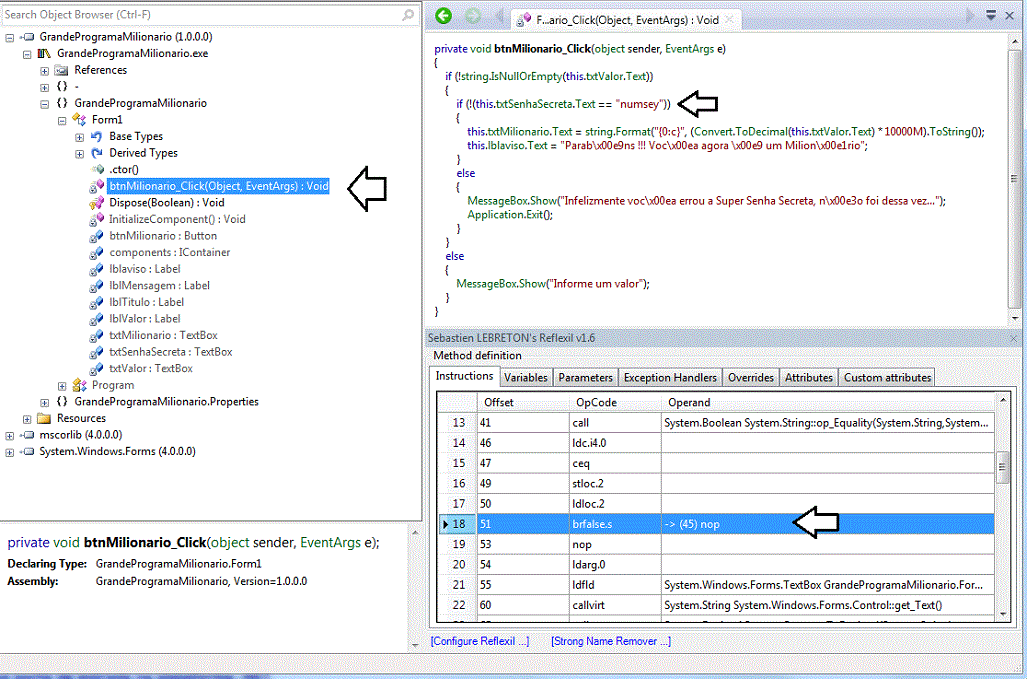
Task: Select the txtValor : TextBox tree row
Action: click(151, 369)
